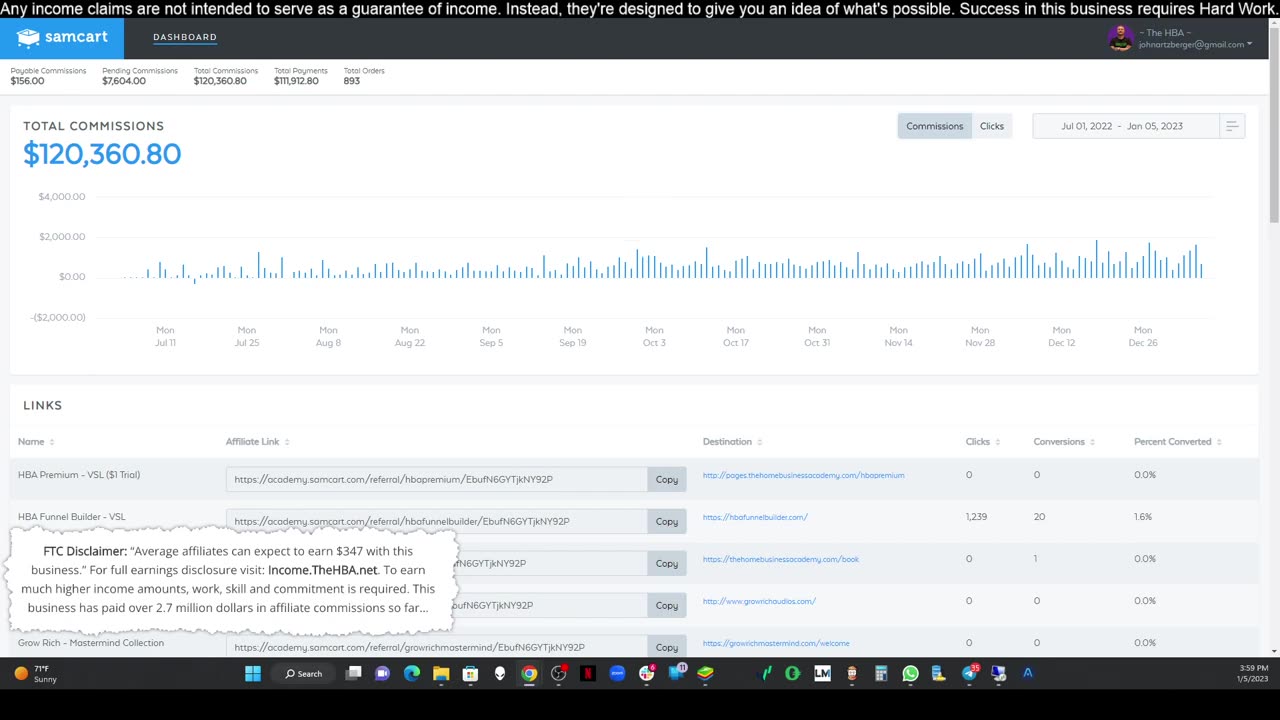Click the 1,239 clicks value

[976, 517]
